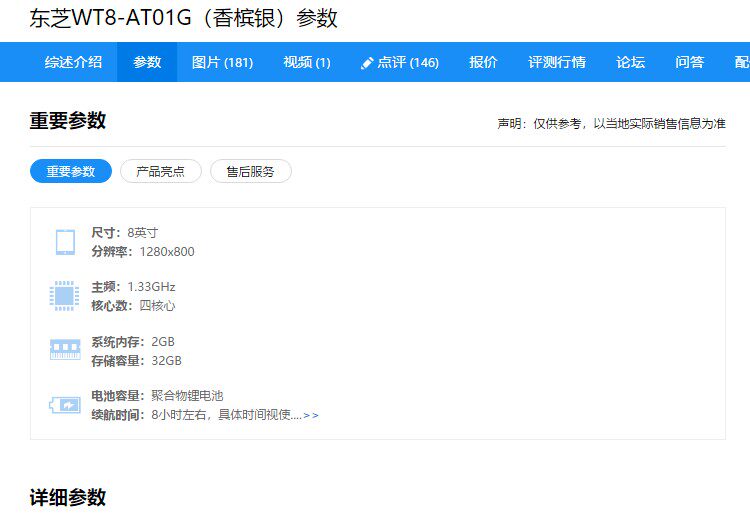
Task: Click the 声明 disclaimer text
Action: click(611, 124)
